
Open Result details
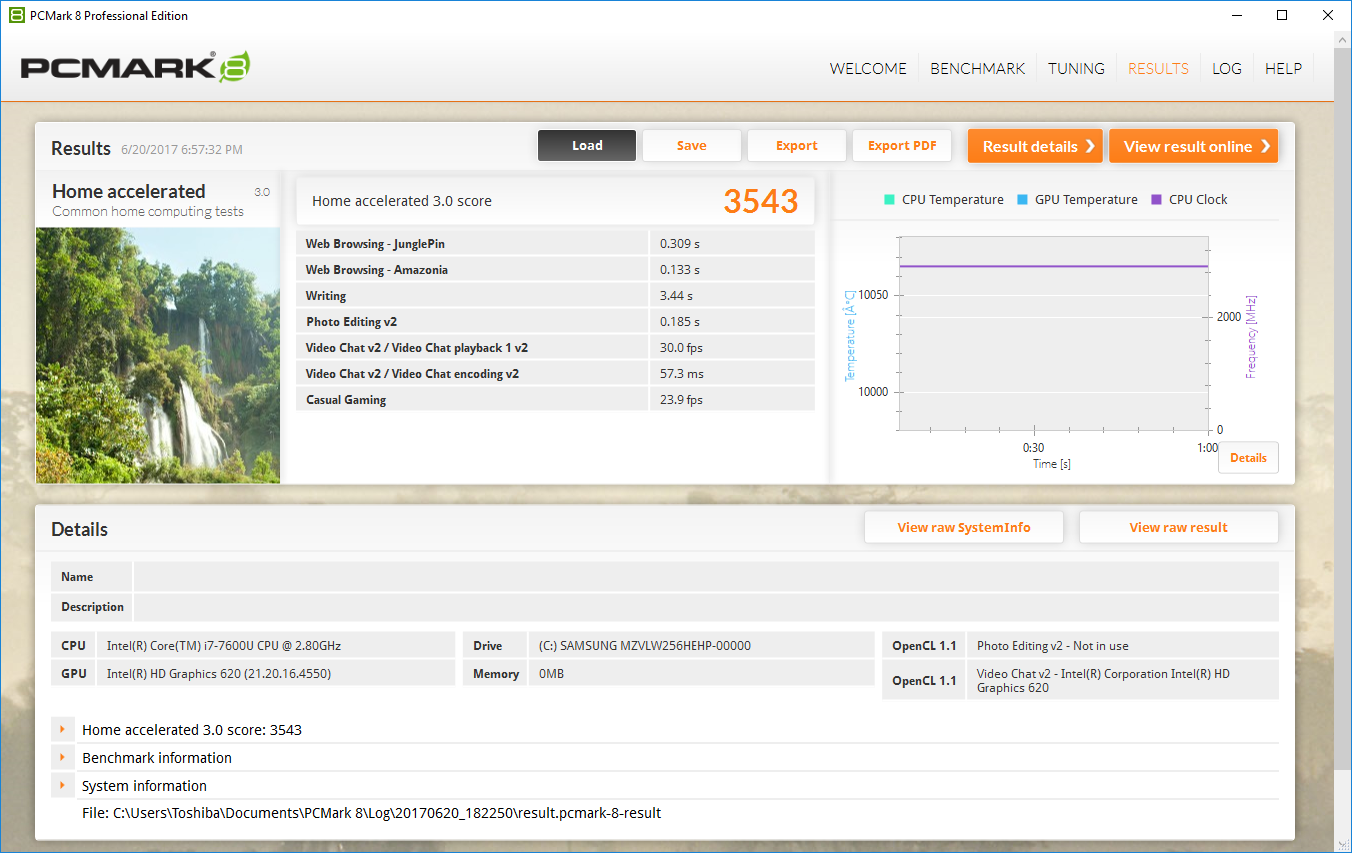click(x=1035, y=146)
